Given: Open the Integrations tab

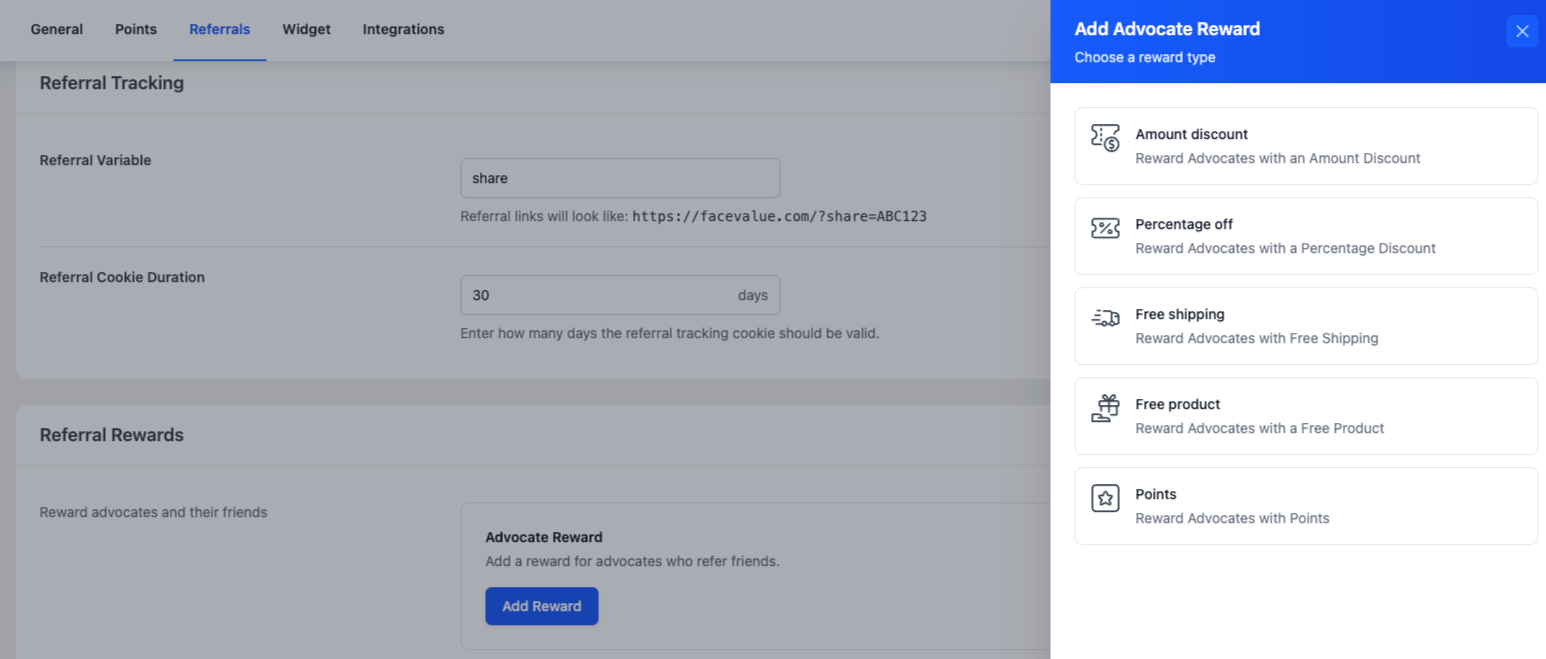Looking at the screenshot, I should [x=403, y=29].
